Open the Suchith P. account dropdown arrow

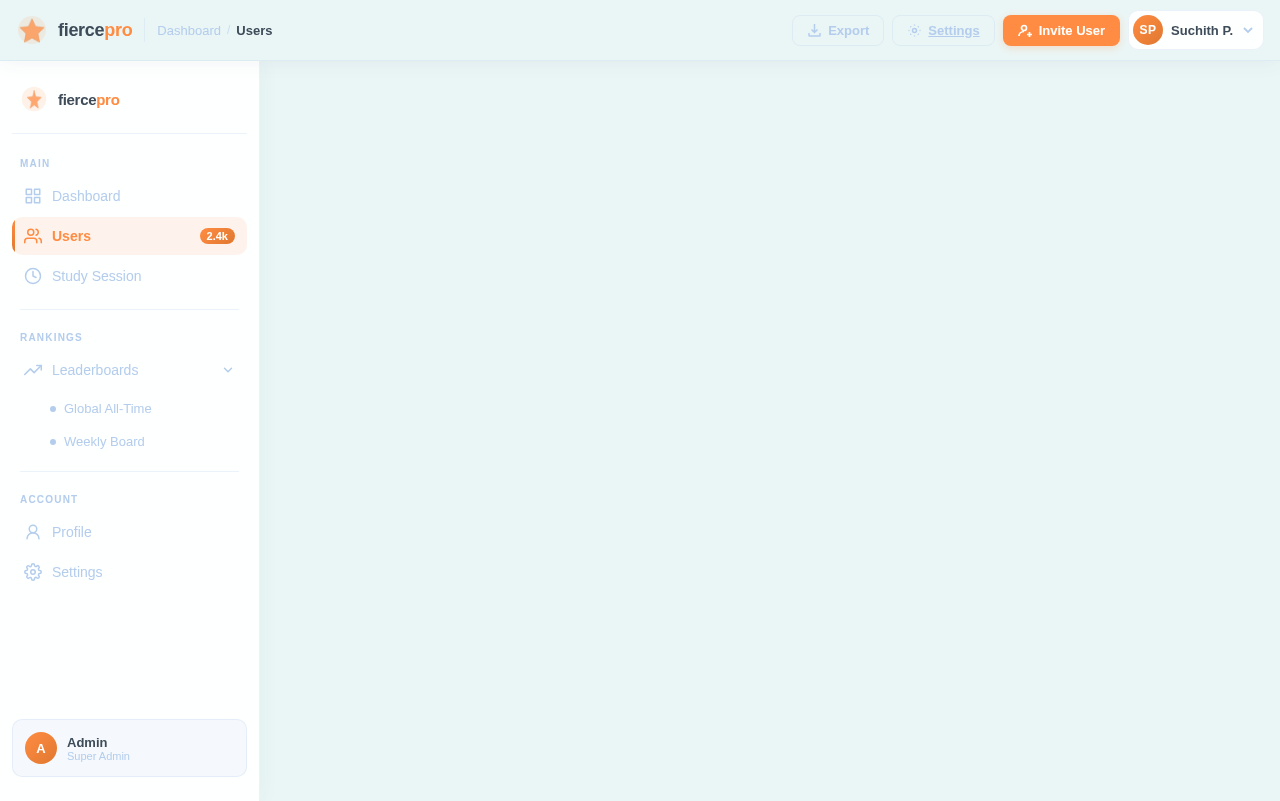click(x=1248, y=30)
